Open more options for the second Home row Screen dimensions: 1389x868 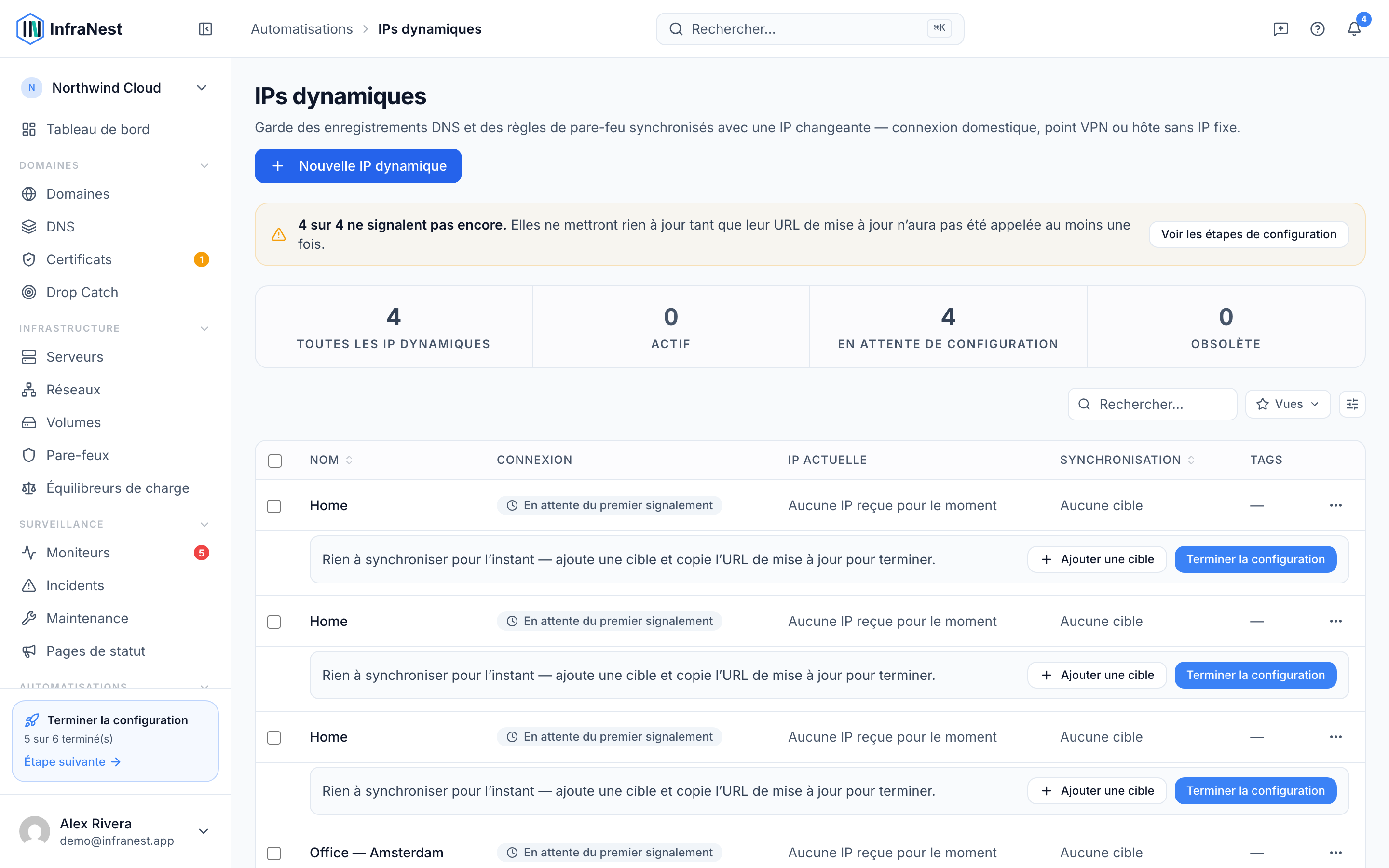[1335, 621]
